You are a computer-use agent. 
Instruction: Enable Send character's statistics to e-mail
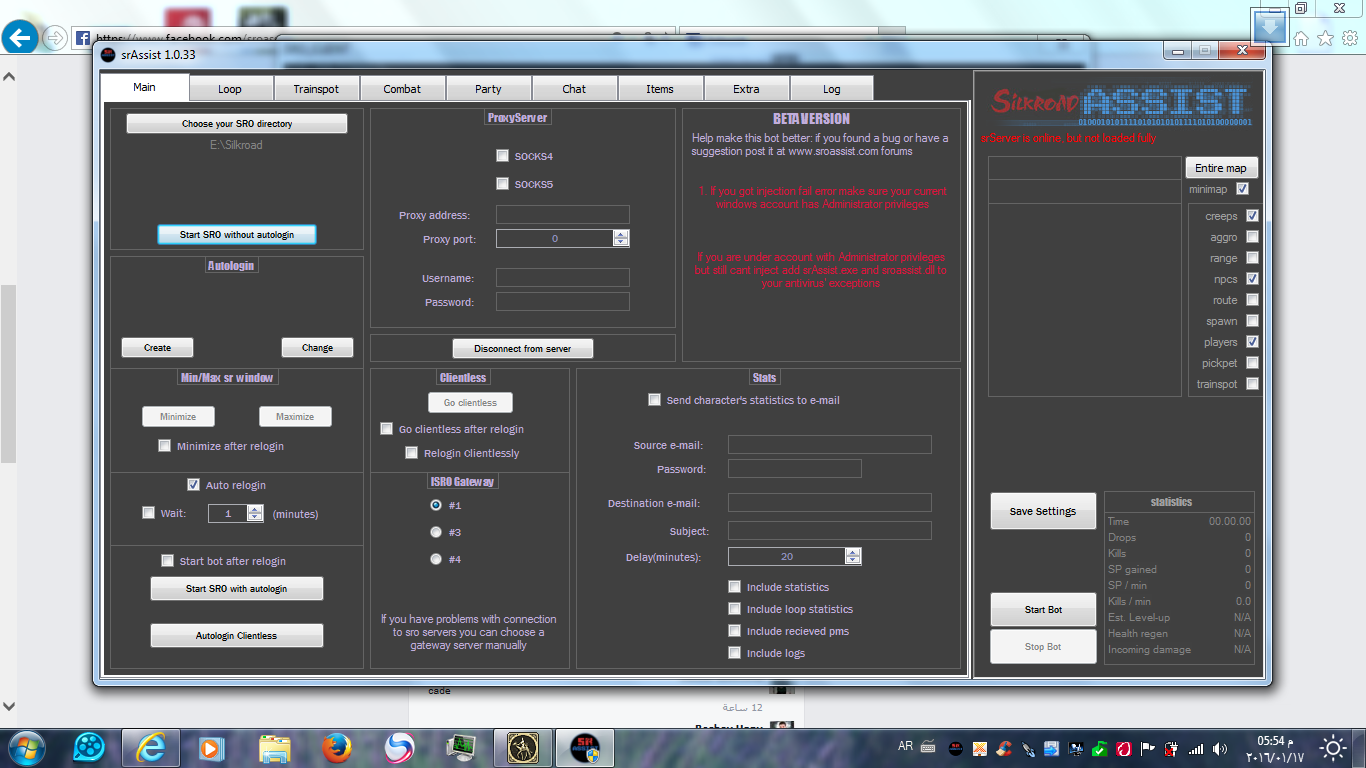[655, 400]
